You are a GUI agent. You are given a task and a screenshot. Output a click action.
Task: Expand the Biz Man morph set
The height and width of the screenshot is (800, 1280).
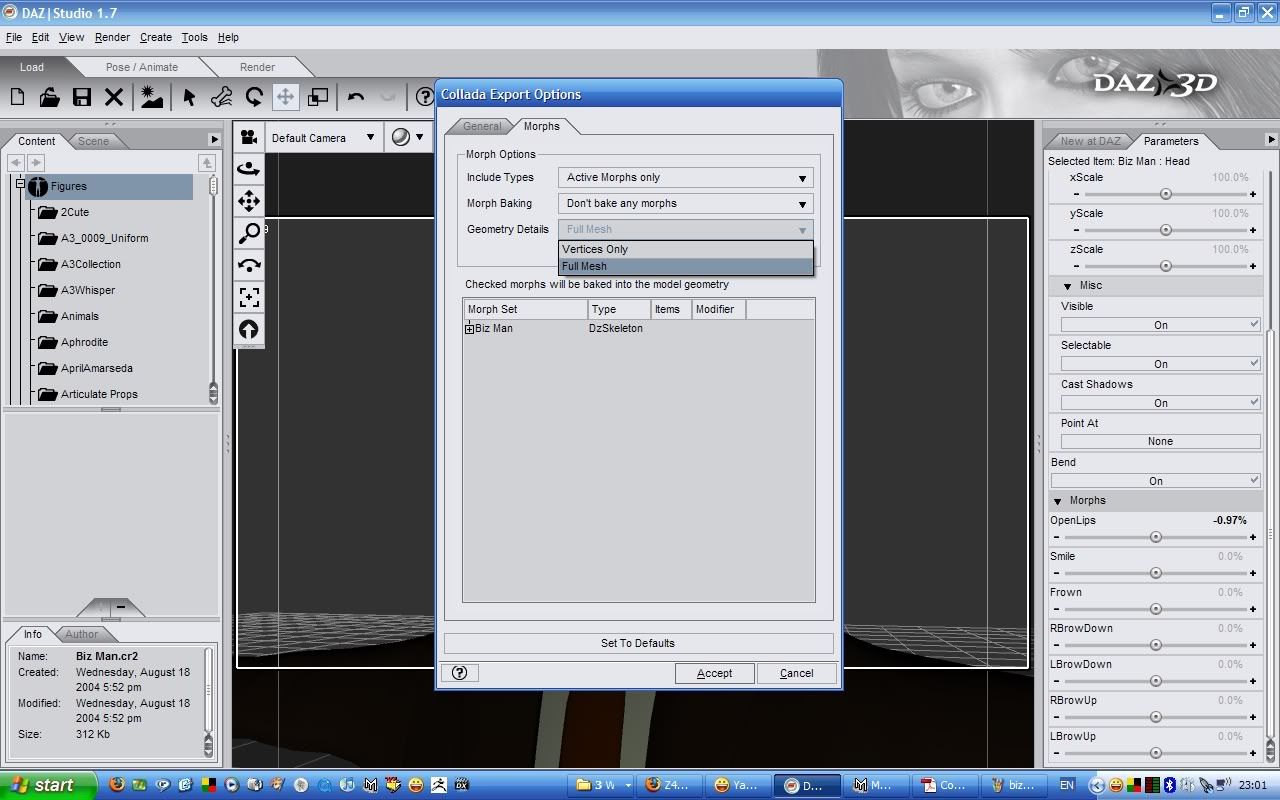(469, 329)
